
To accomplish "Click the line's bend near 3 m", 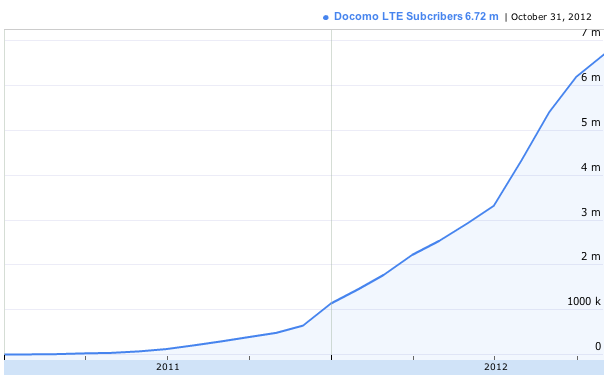I will coord(494,206).
